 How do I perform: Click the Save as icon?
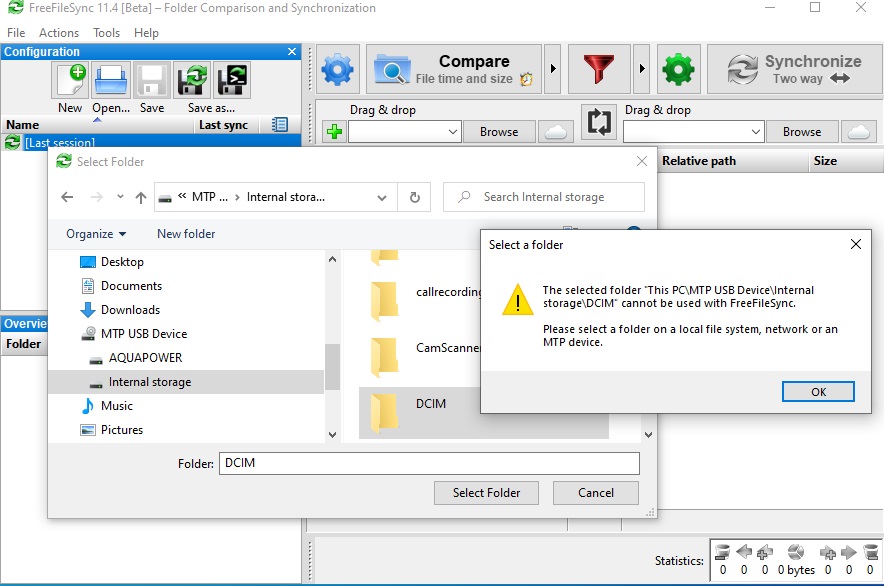pos(192,80)
